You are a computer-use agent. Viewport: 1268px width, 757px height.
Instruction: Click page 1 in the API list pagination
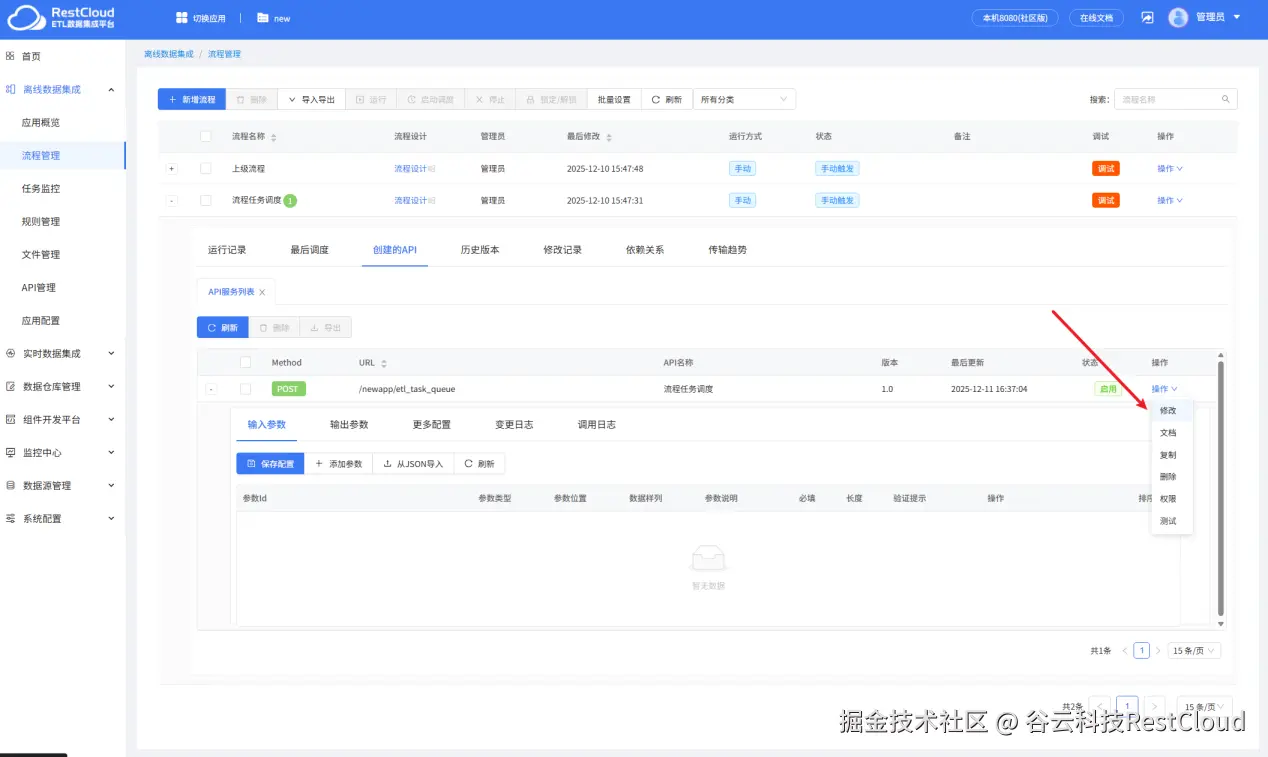click(x=1141, y=650)
